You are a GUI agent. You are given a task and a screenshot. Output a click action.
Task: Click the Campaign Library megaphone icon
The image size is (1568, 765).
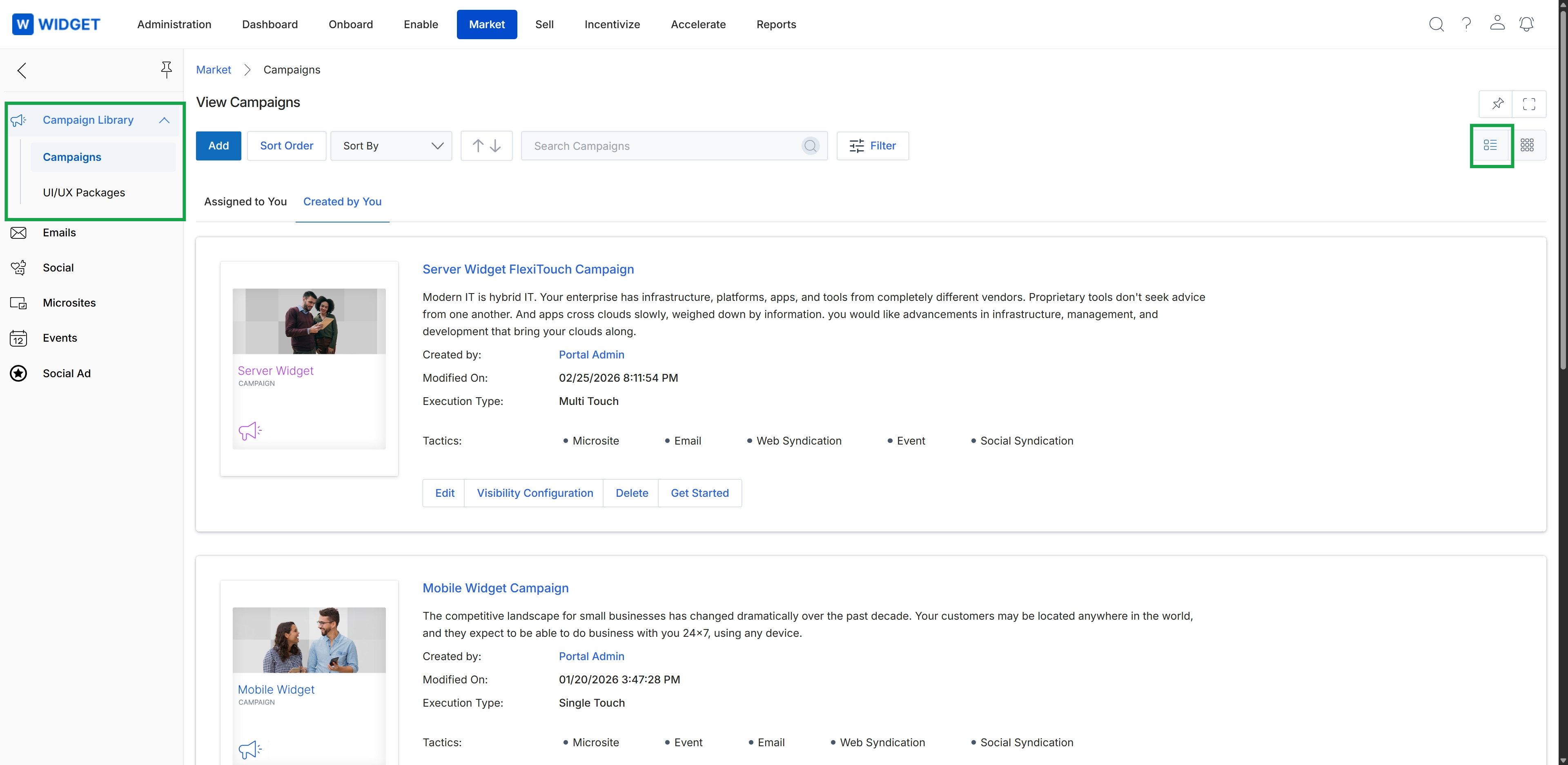pos(18,120)
